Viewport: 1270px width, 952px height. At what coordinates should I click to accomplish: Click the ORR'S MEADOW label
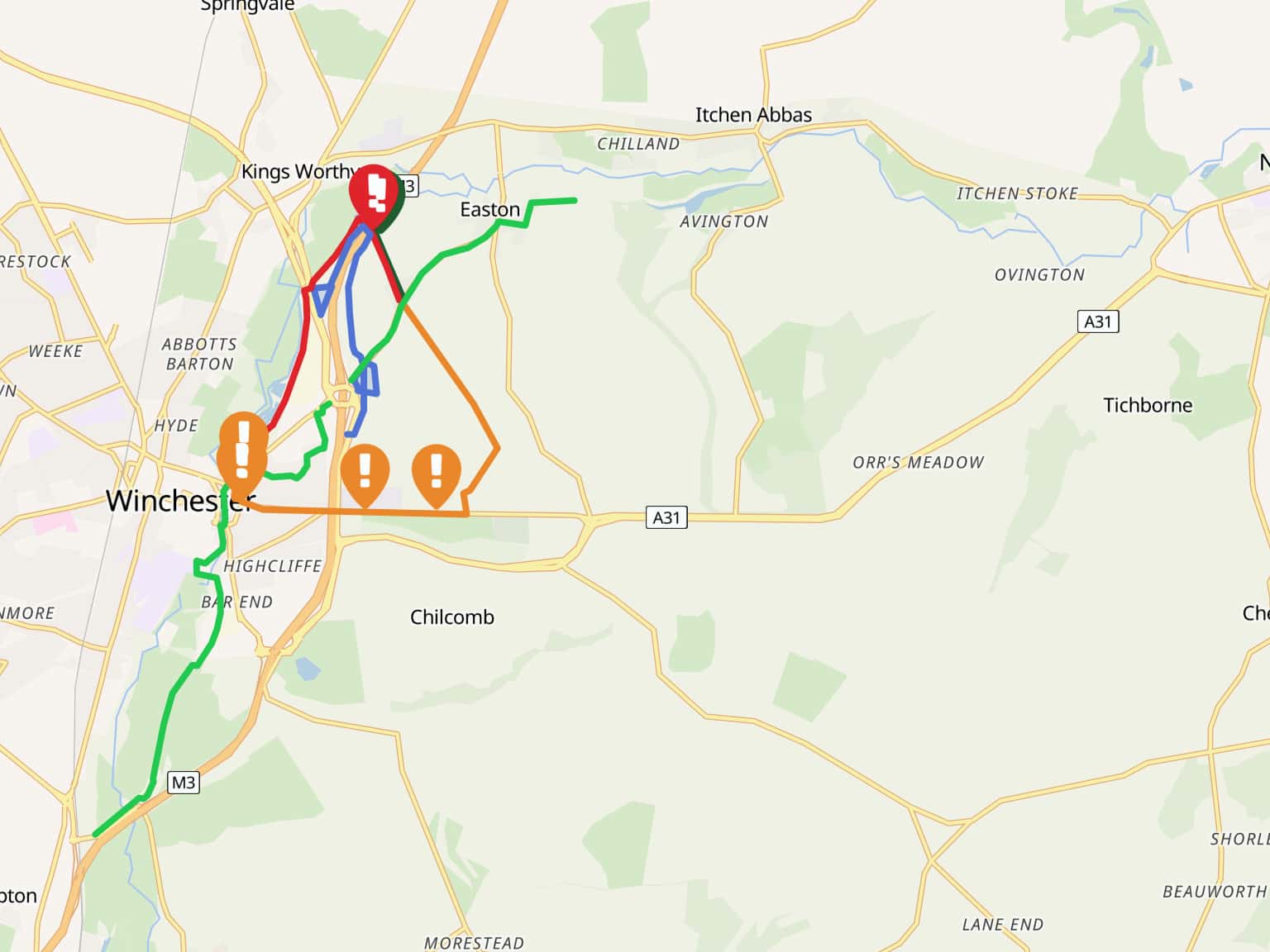[x=919, y=463]
